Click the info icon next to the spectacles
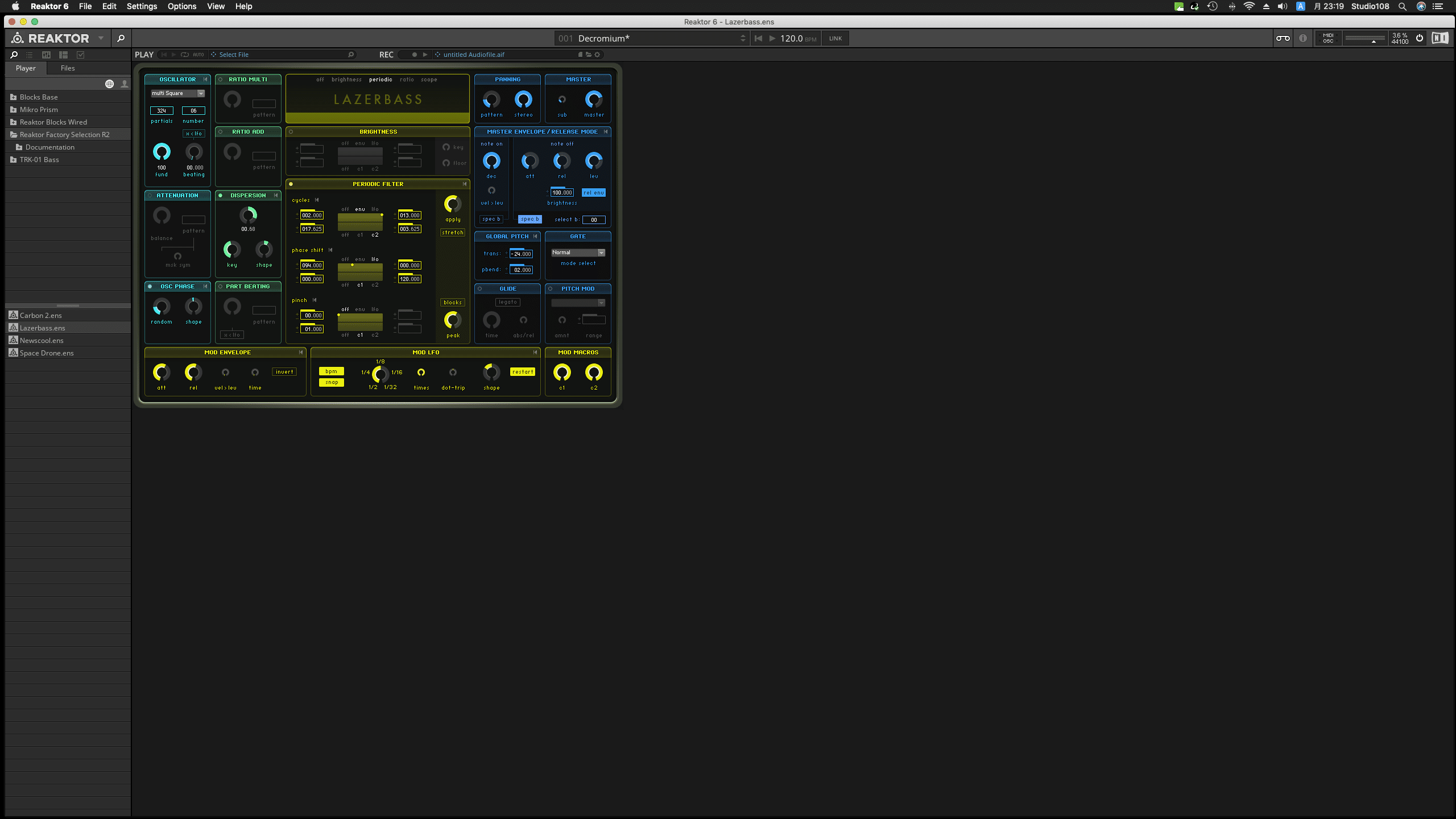The image size is (1456, 819). tap(1303, 38)
